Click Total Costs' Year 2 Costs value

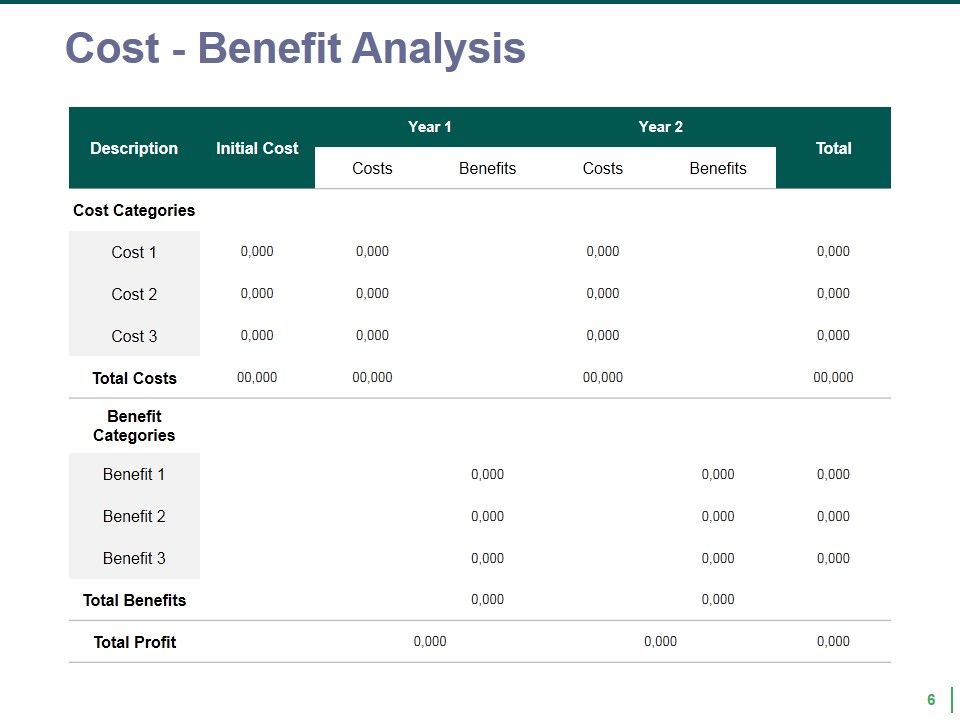coord(602,377)
